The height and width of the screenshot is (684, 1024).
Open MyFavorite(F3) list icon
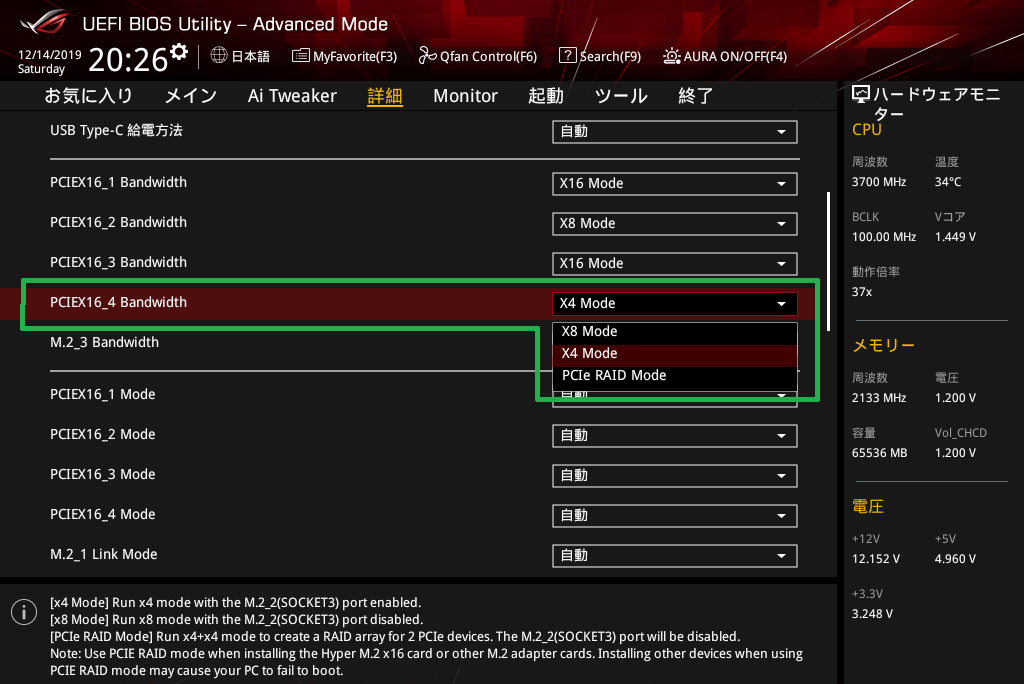click(300, 56)
